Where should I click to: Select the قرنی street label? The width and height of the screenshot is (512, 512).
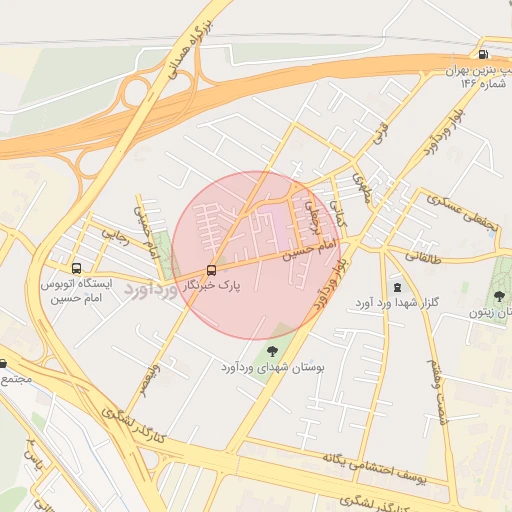(x=380, y=134)
